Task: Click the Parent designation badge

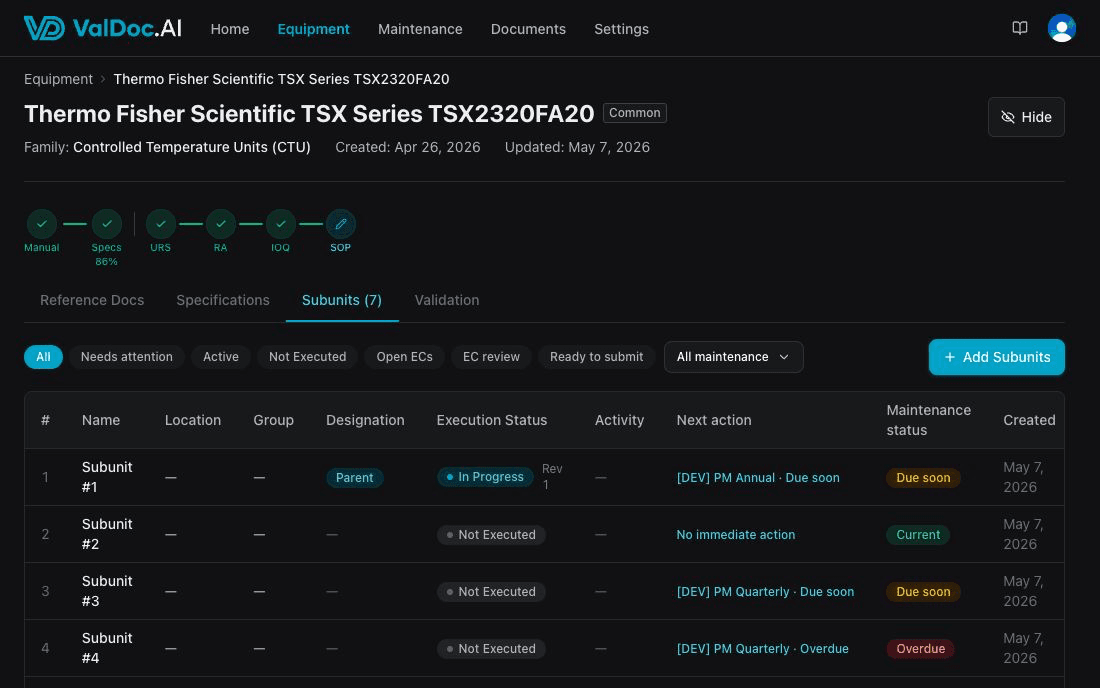Action: (354, 478)
